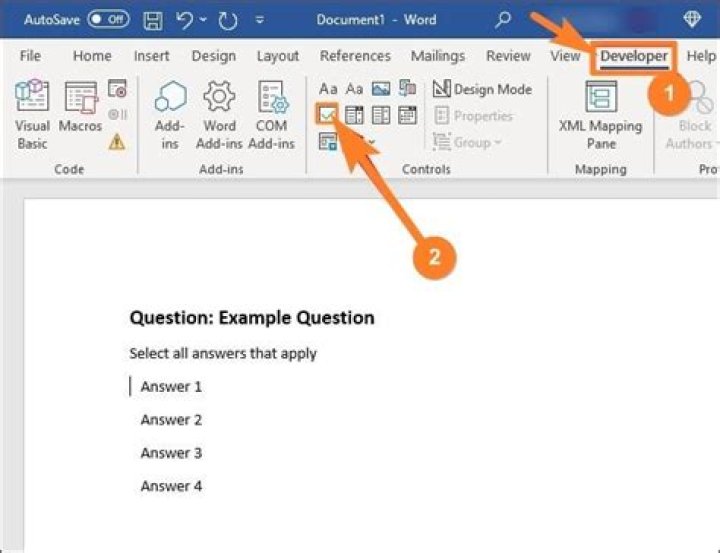Insert a Combo Box Content Control
The image size is (720, 553).
(354, 115)
